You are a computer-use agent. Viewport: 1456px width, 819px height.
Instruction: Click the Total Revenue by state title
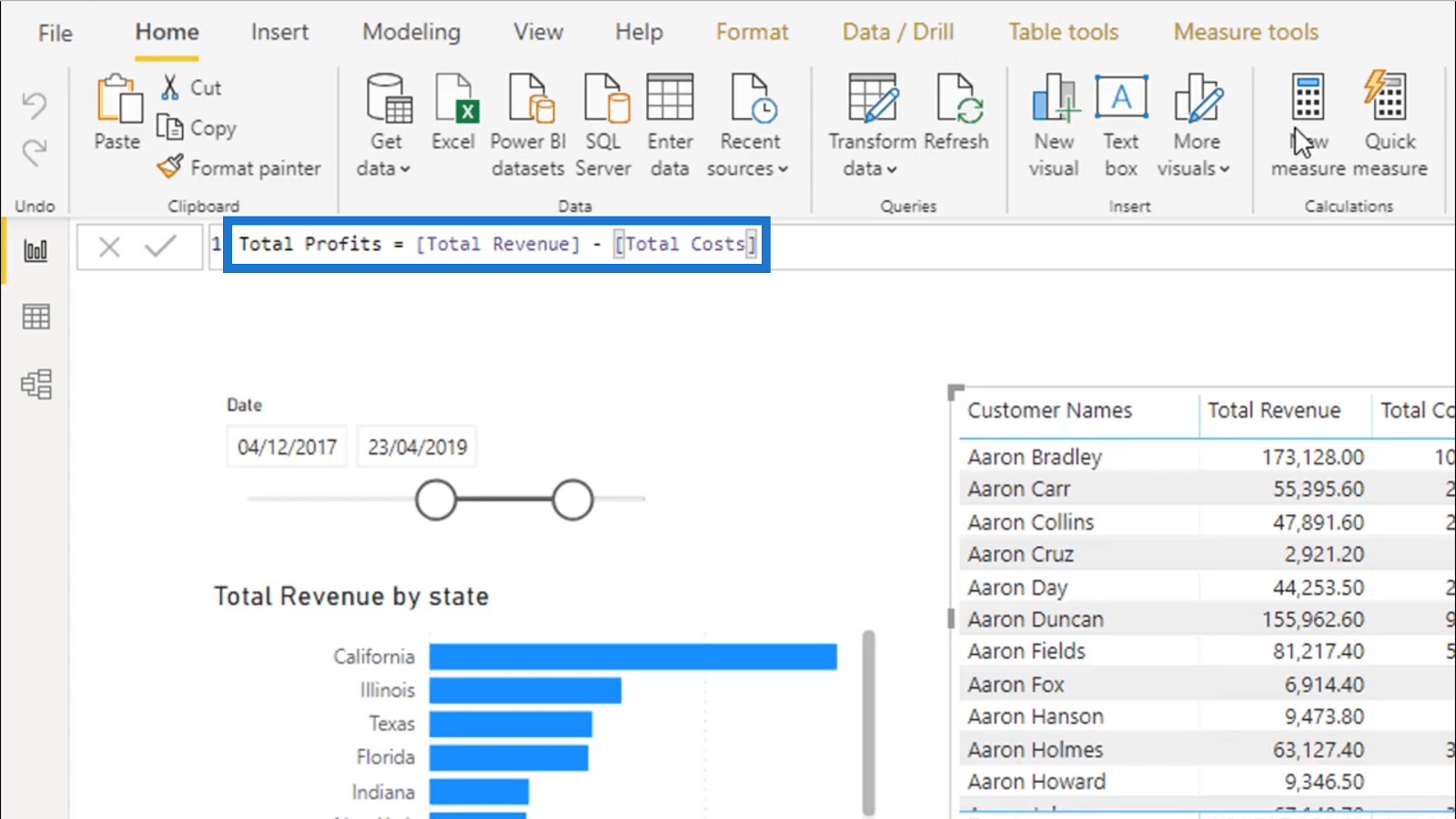click(351, 596)
